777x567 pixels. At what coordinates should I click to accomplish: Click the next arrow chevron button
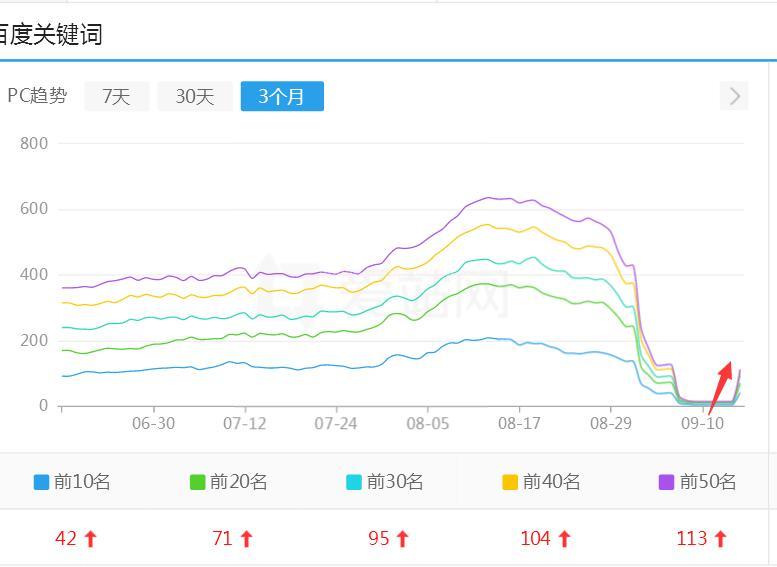(x=734, y=96)
